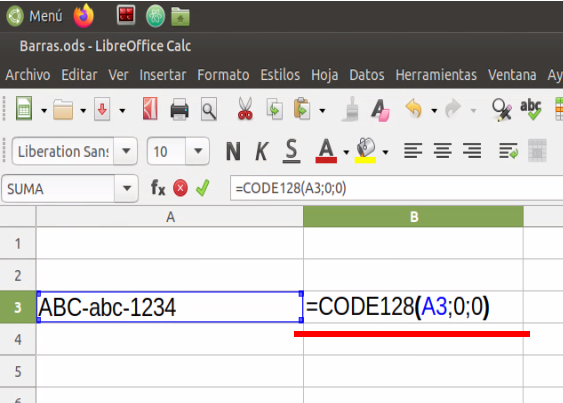563x403 pixels.
Task: Expand the paste options dropdown
Action: [x=322, y=111]
